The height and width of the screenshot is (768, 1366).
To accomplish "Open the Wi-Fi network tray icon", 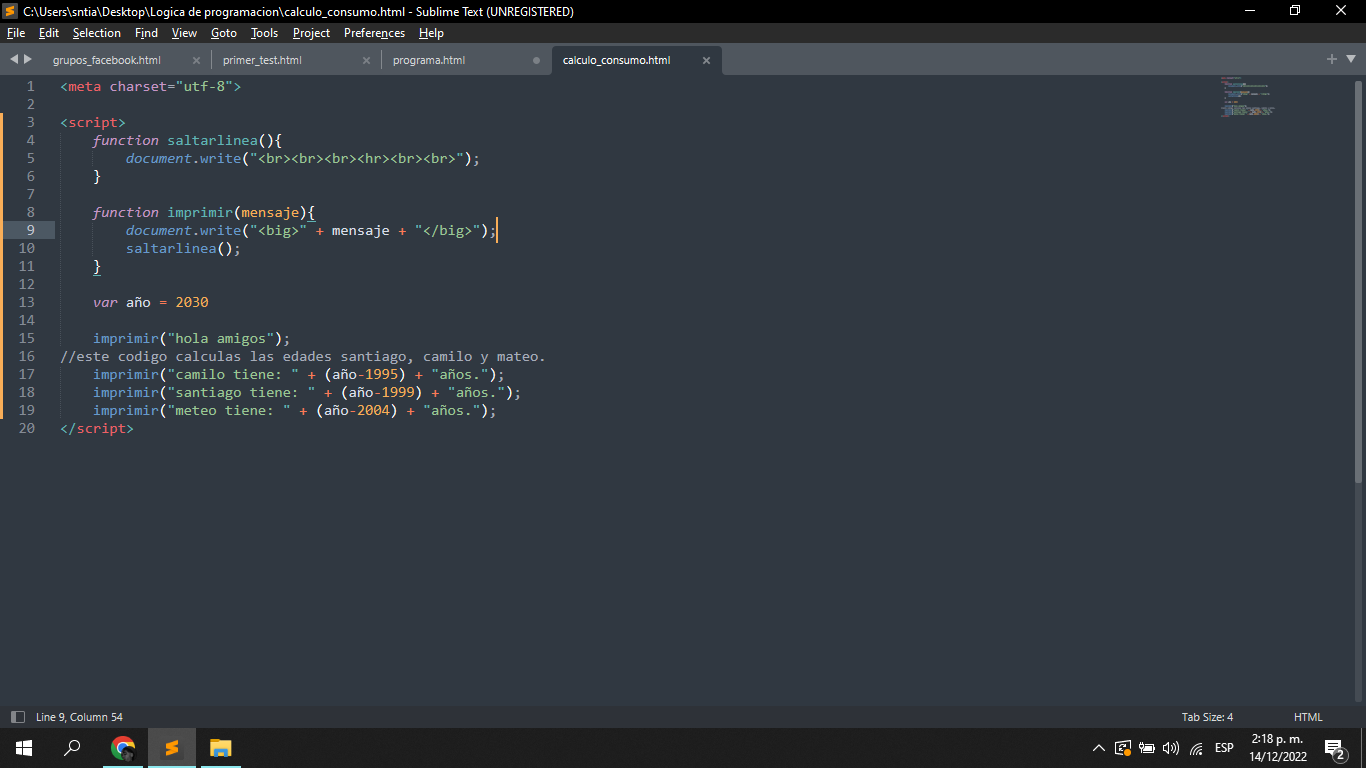I will (1196, 748).
